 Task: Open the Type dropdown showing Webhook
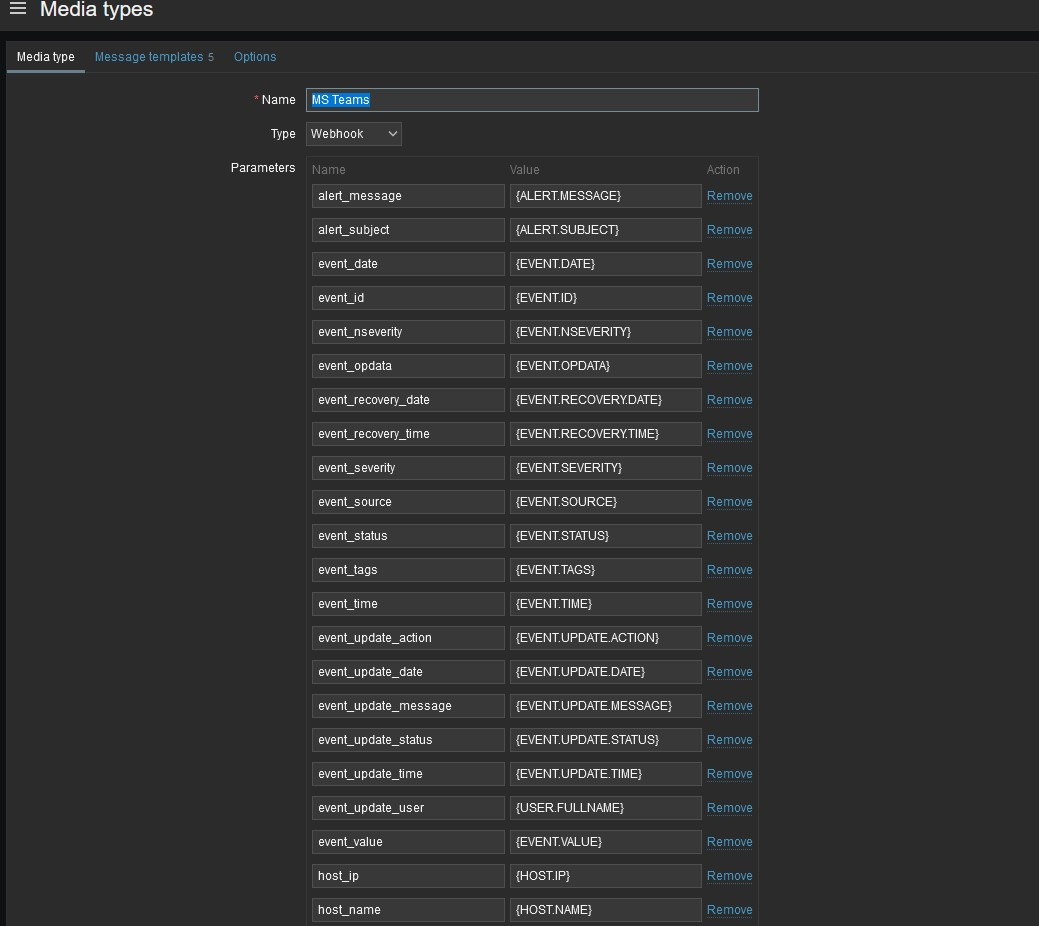coord(354,134)
